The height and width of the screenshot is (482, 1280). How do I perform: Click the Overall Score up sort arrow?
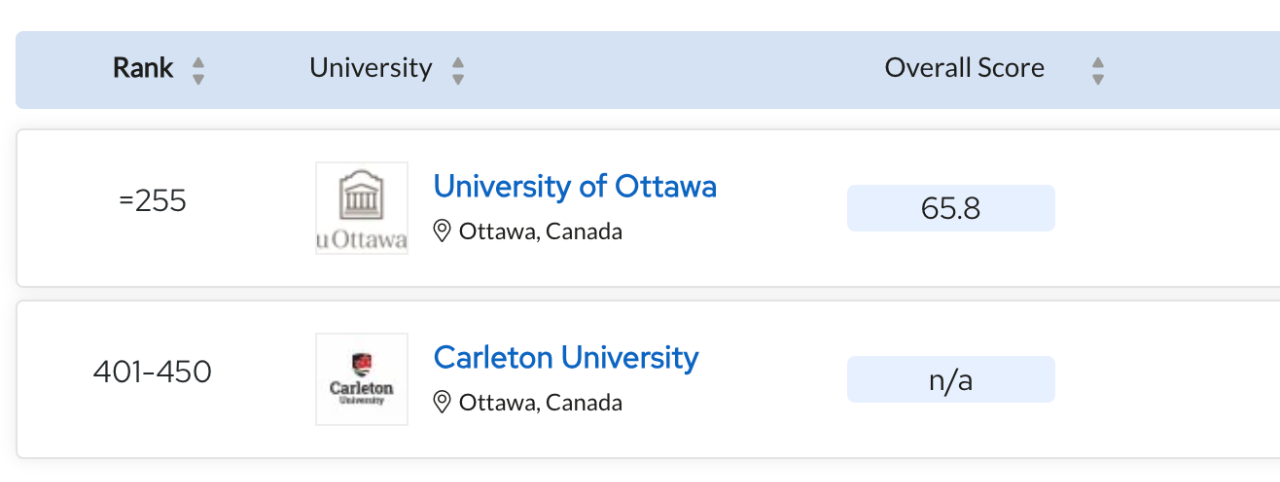(1098, 62)
